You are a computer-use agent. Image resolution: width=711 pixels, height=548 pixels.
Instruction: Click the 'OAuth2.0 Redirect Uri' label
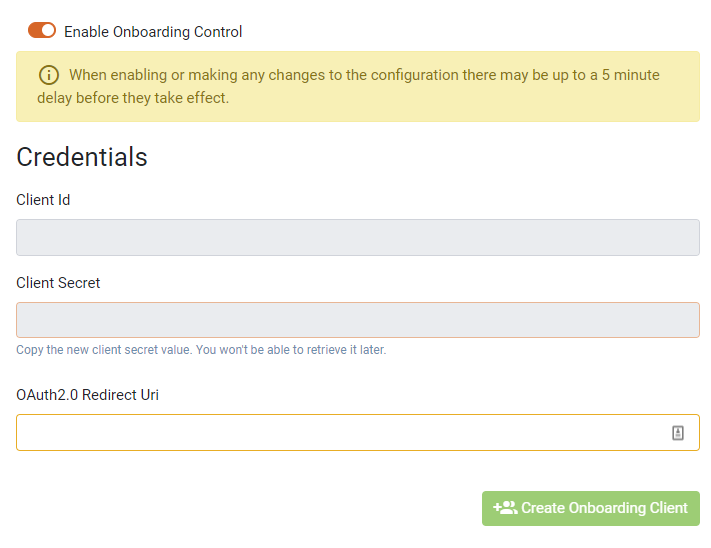coord(87,395)
